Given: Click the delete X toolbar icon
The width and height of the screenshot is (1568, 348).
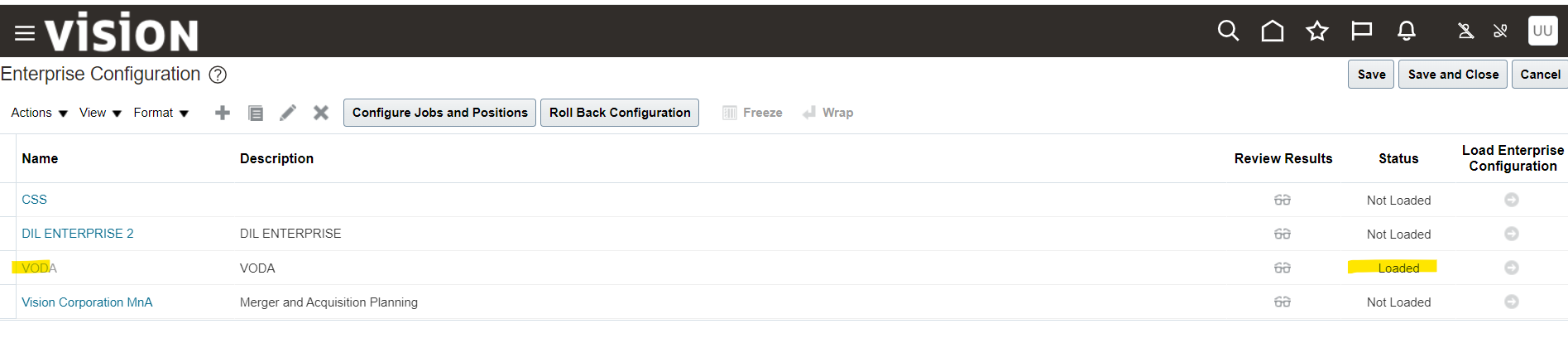Looking at the screenshot, I should [x=321, y=113].
